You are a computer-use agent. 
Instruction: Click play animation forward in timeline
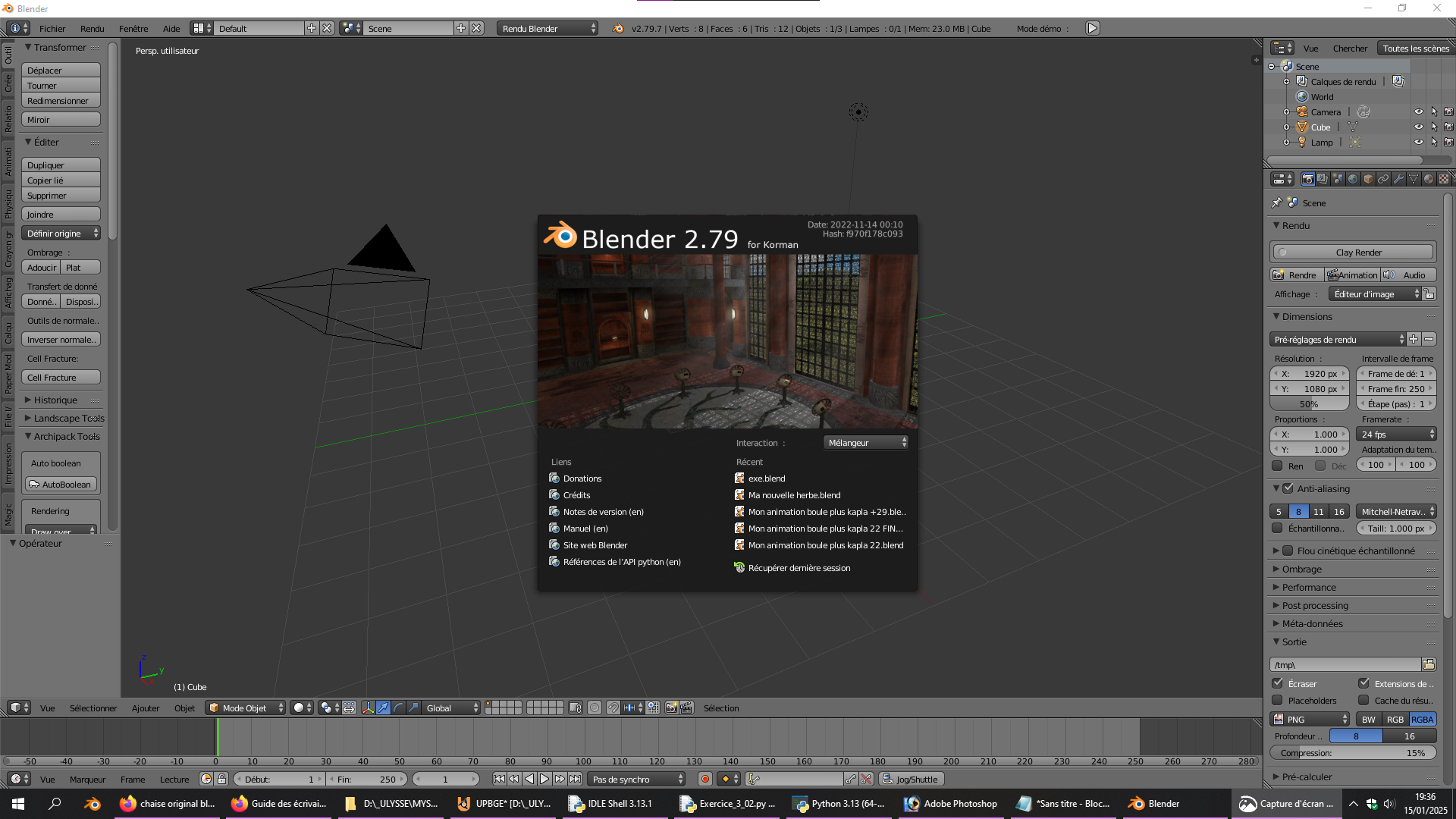(544, 779)
